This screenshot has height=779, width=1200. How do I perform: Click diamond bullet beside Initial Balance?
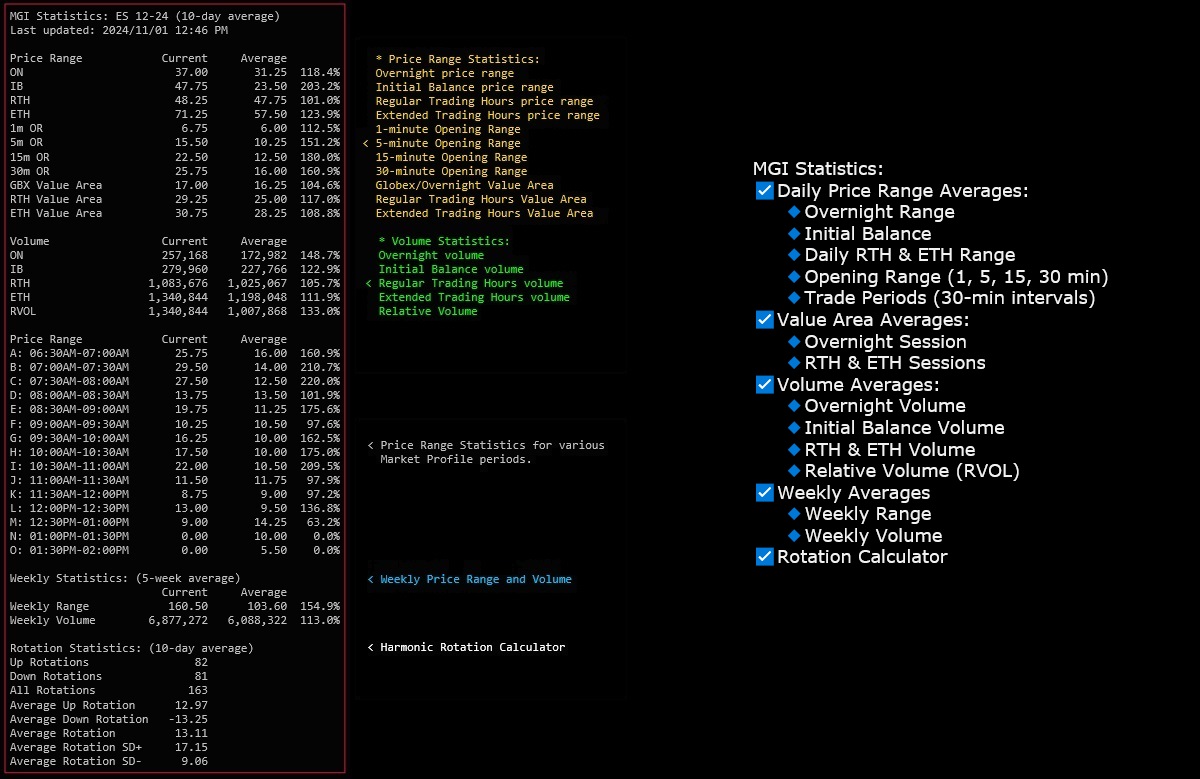794,233
